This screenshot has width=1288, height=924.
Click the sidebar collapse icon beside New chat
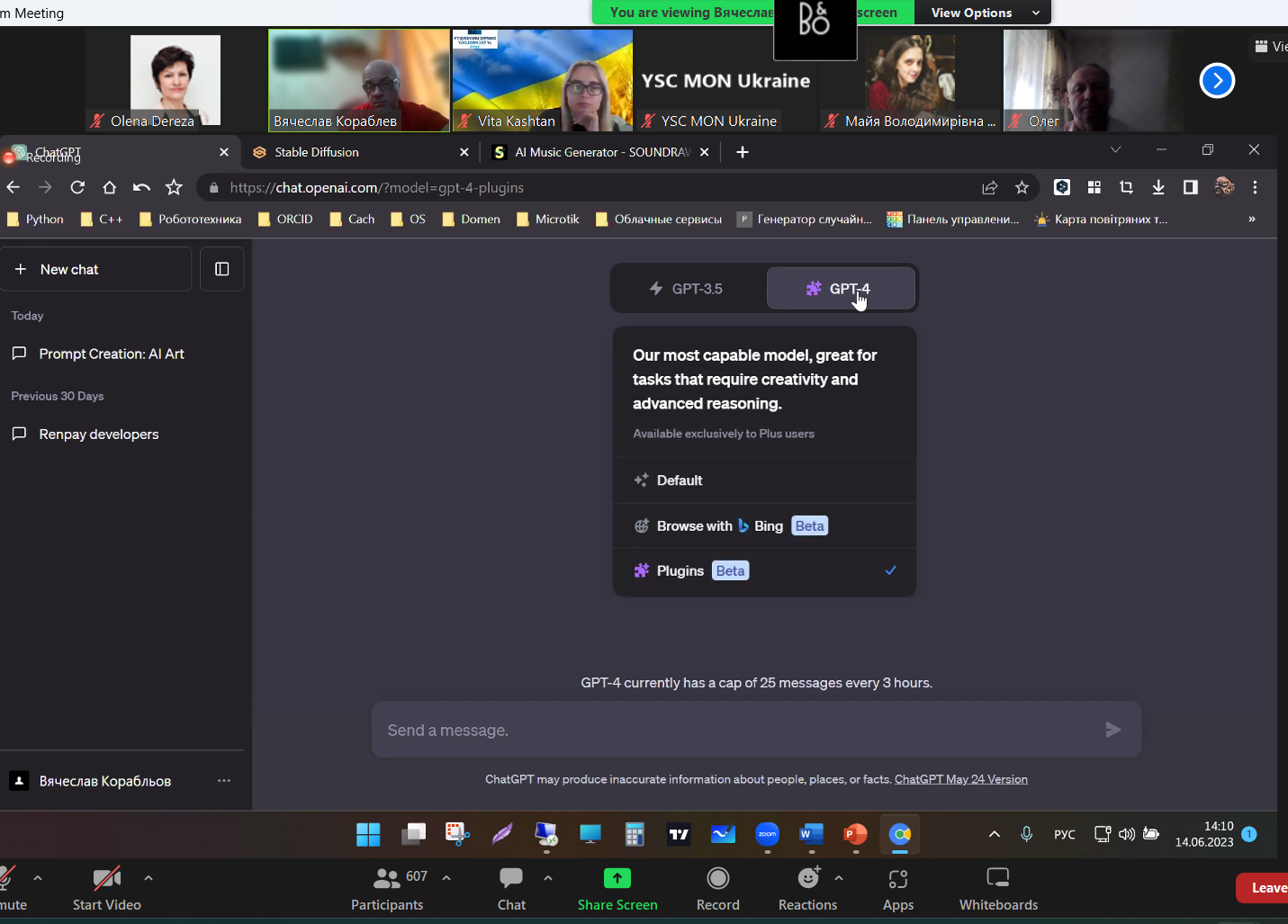tap(221, 269)
